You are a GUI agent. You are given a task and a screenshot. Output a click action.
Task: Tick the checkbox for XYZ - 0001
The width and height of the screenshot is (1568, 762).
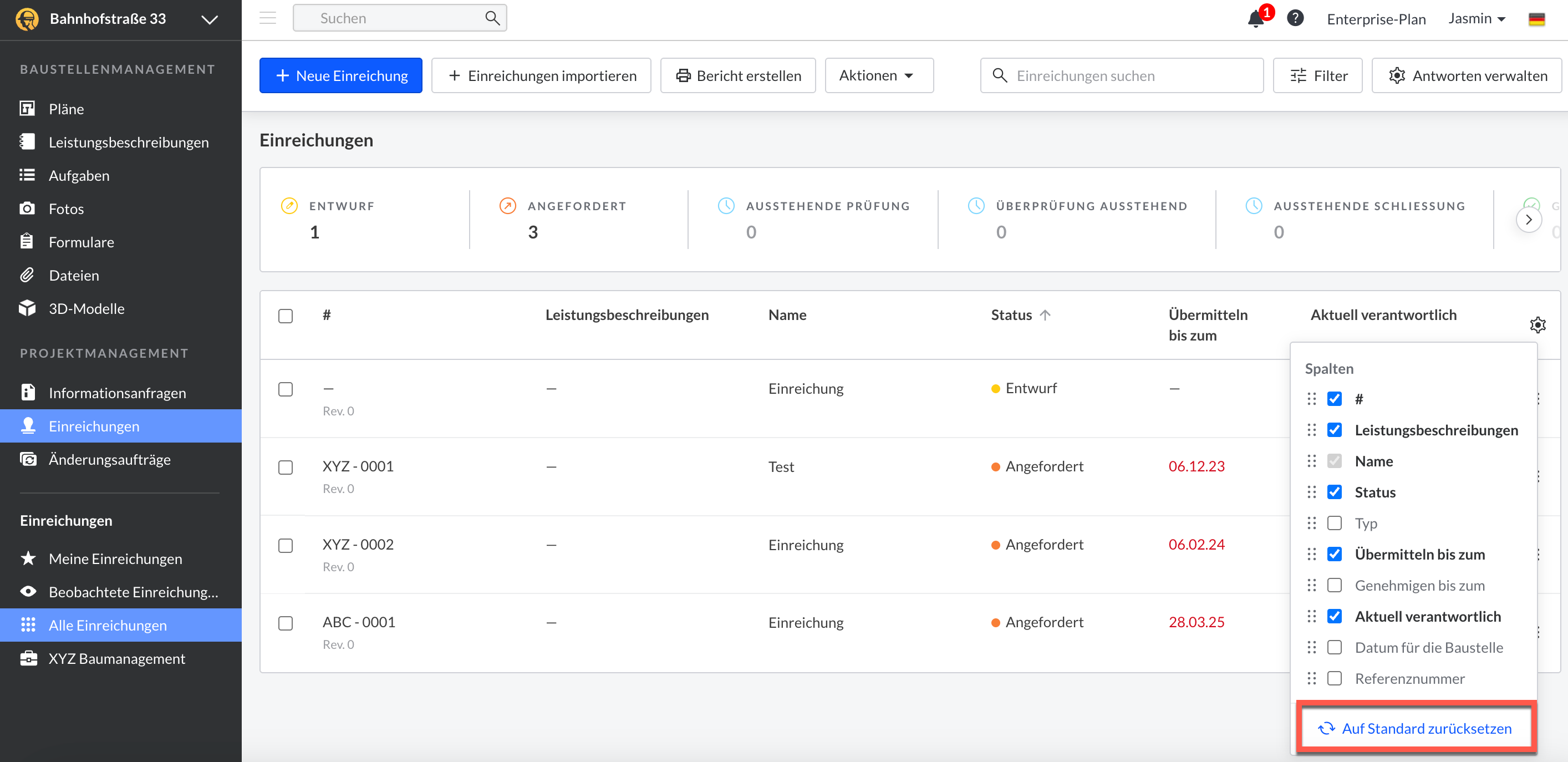click(x=286, y=468)
